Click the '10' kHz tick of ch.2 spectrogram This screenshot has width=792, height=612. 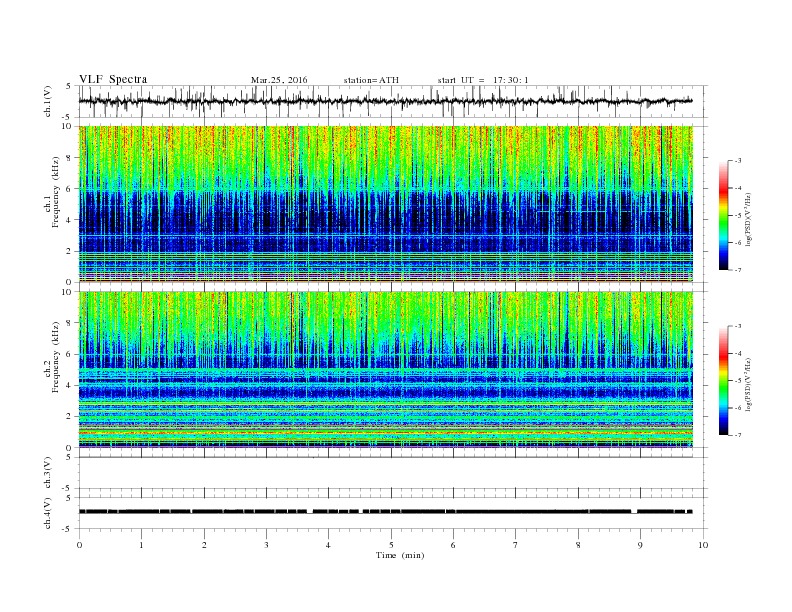click(x=68, y=292)
